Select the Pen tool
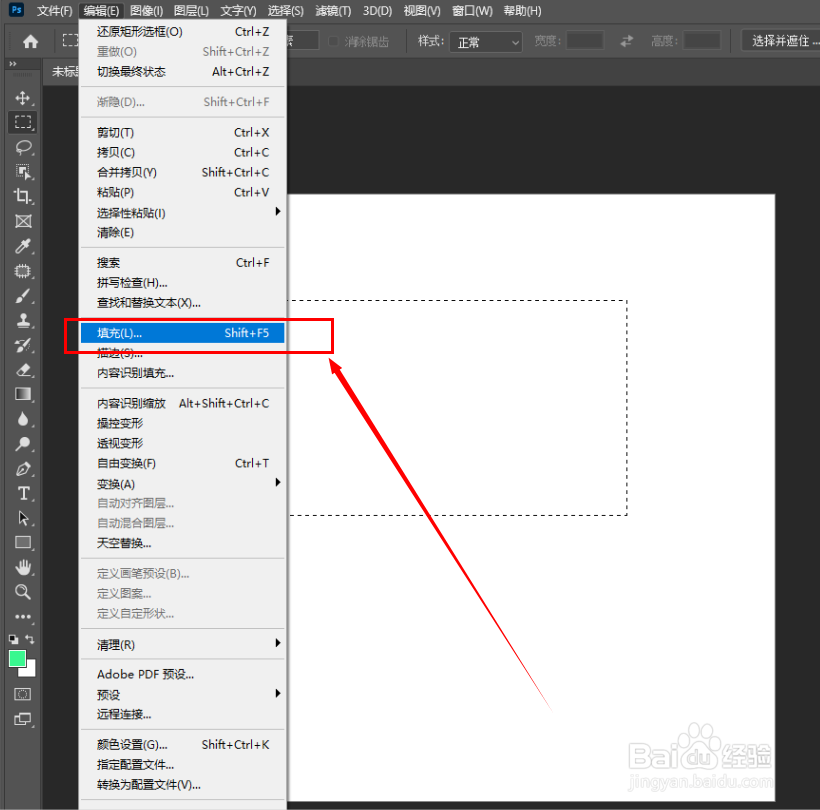The height and width of the screenshot is (810, 820). click(x=22, y=469)
